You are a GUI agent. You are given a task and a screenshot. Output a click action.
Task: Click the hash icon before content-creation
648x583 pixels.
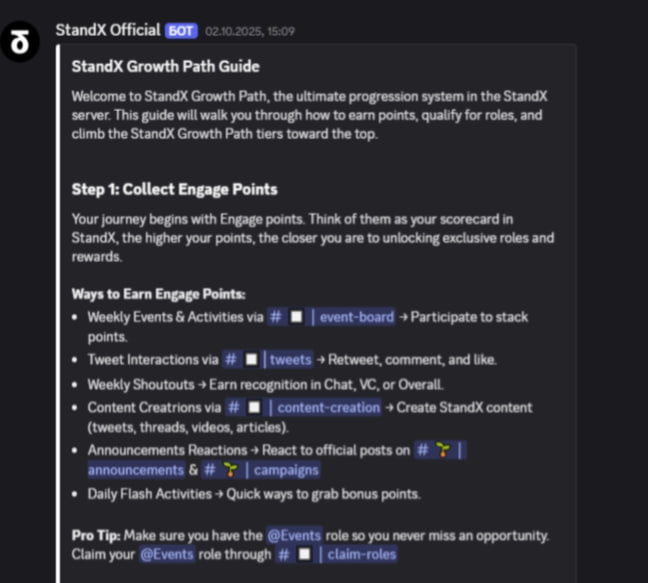[x=234, y=408]
